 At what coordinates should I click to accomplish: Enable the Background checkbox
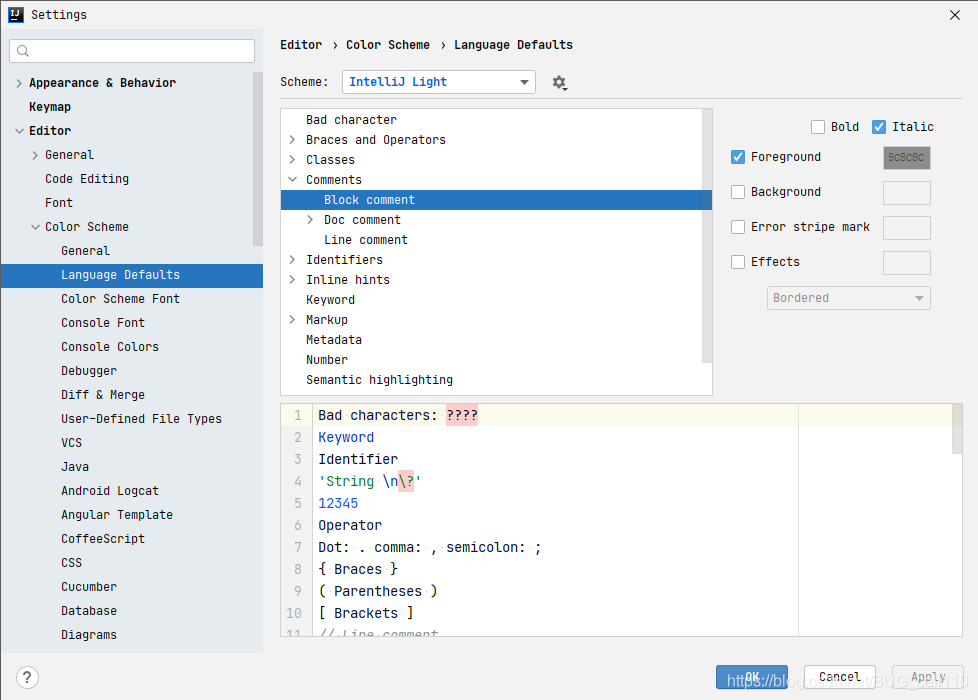coord(737,192)
